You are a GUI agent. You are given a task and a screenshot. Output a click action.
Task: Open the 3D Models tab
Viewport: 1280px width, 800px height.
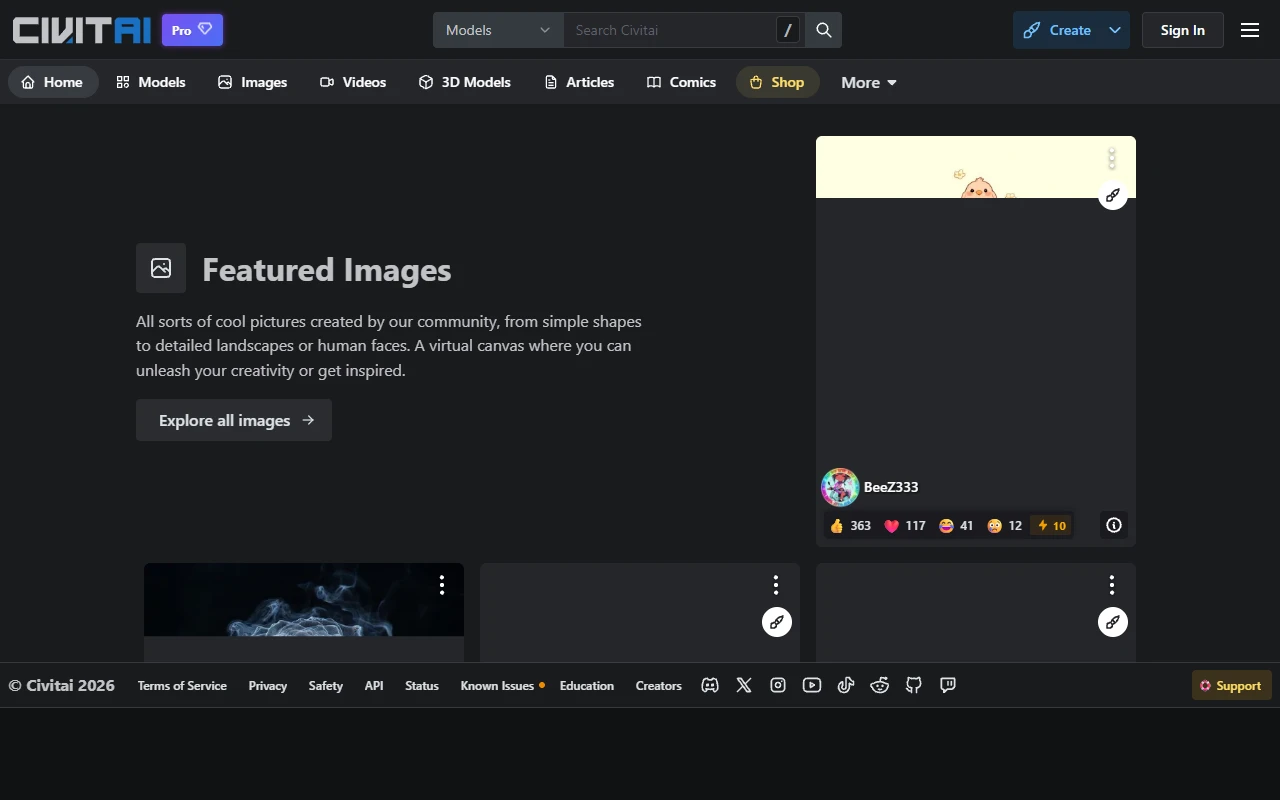click(x=465, y=82)
